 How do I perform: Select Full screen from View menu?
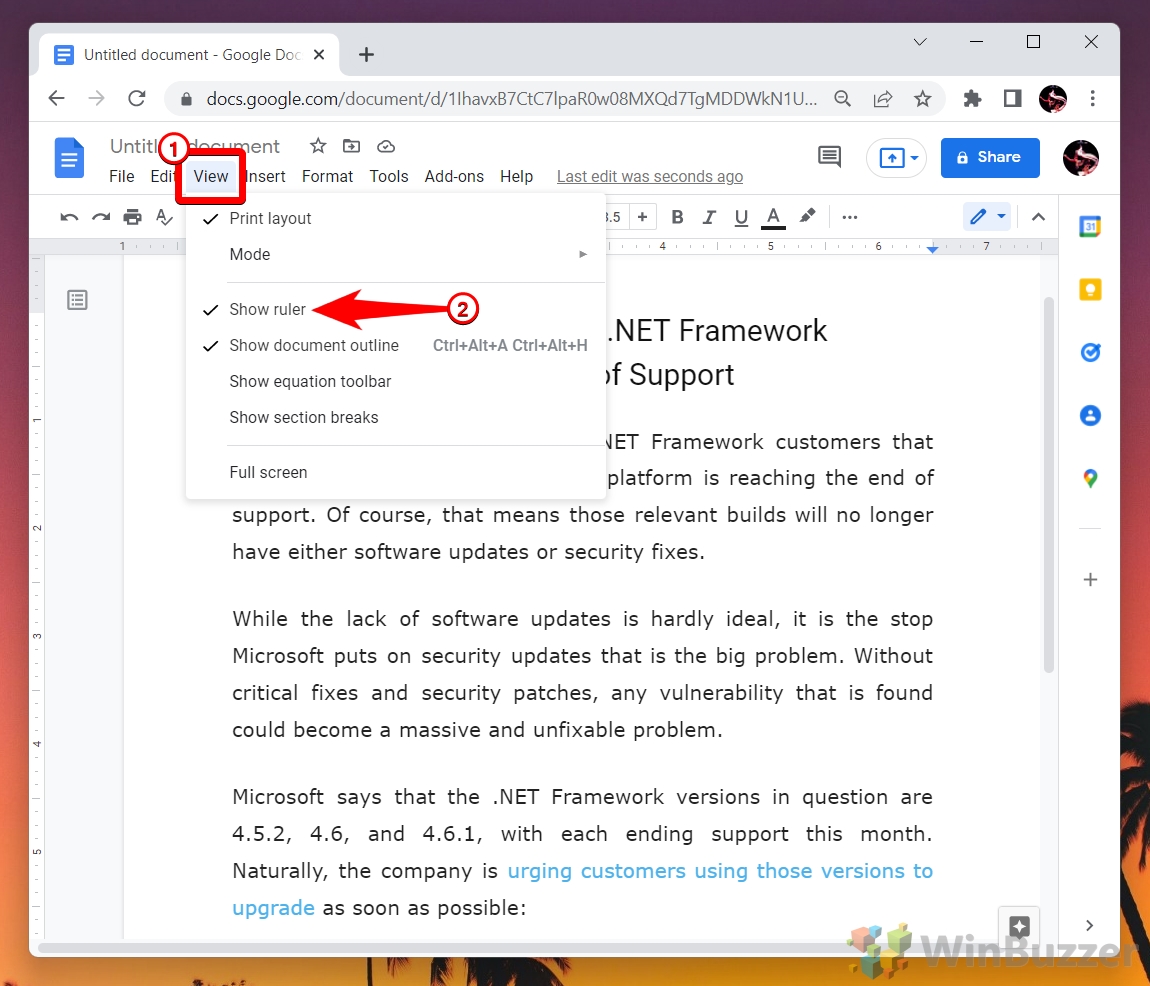point(268,473)
